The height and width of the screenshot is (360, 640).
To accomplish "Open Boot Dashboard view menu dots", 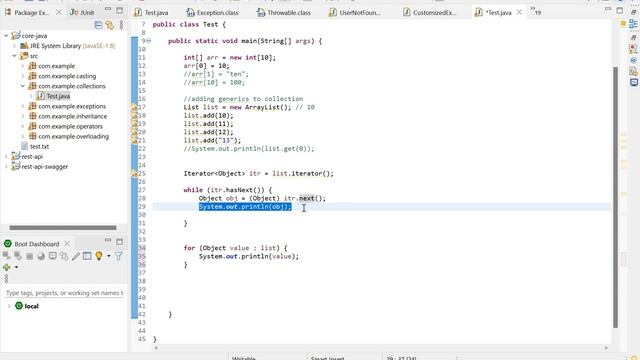I will pos(6,279).
